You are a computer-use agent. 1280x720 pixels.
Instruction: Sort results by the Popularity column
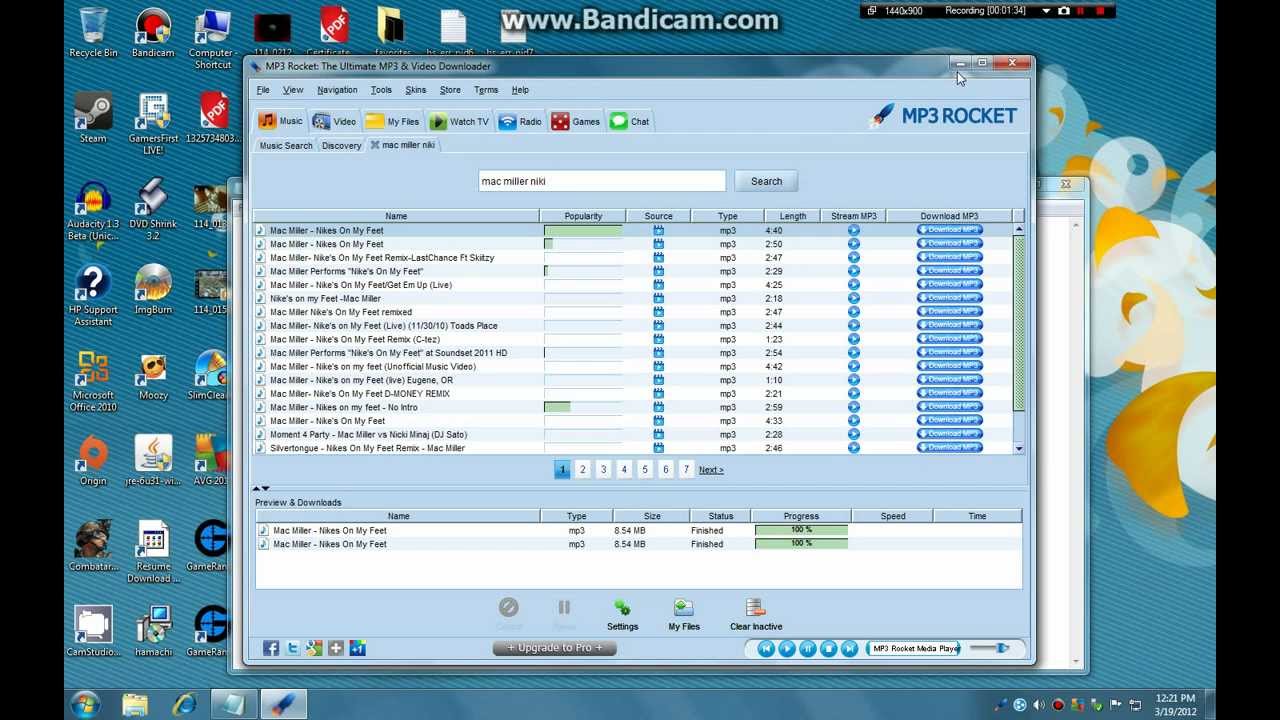[583, 216]
